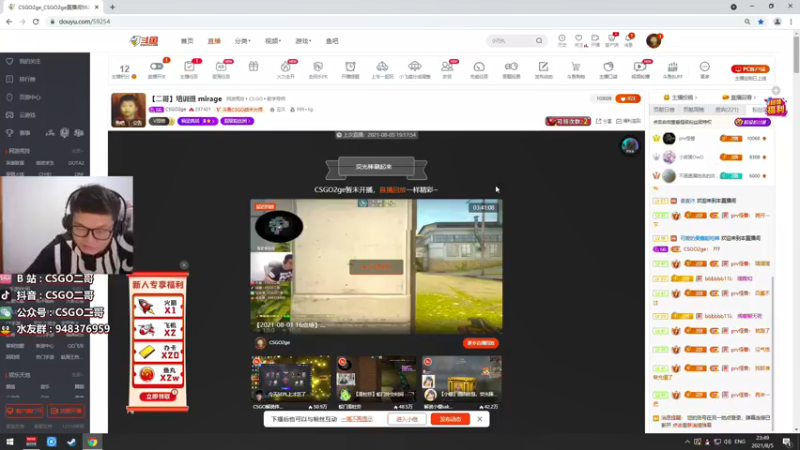Click the red PC client button
The image size is (800, 450).
(x=750, y=69)
